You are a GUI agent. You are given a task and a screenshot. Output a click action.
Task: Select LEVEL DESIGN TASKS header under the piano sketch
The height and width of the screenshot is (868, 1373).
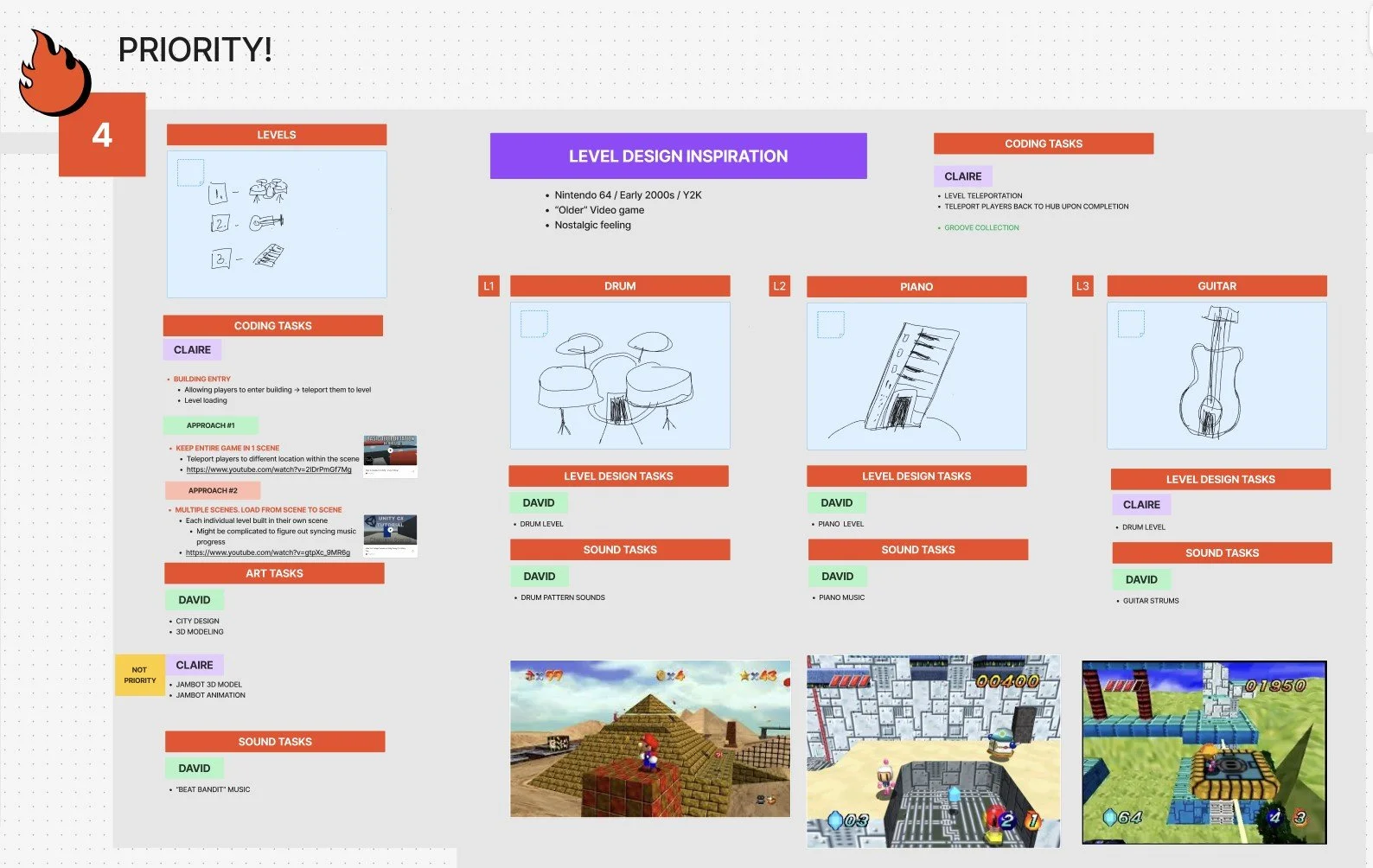(x=916, y=476)
